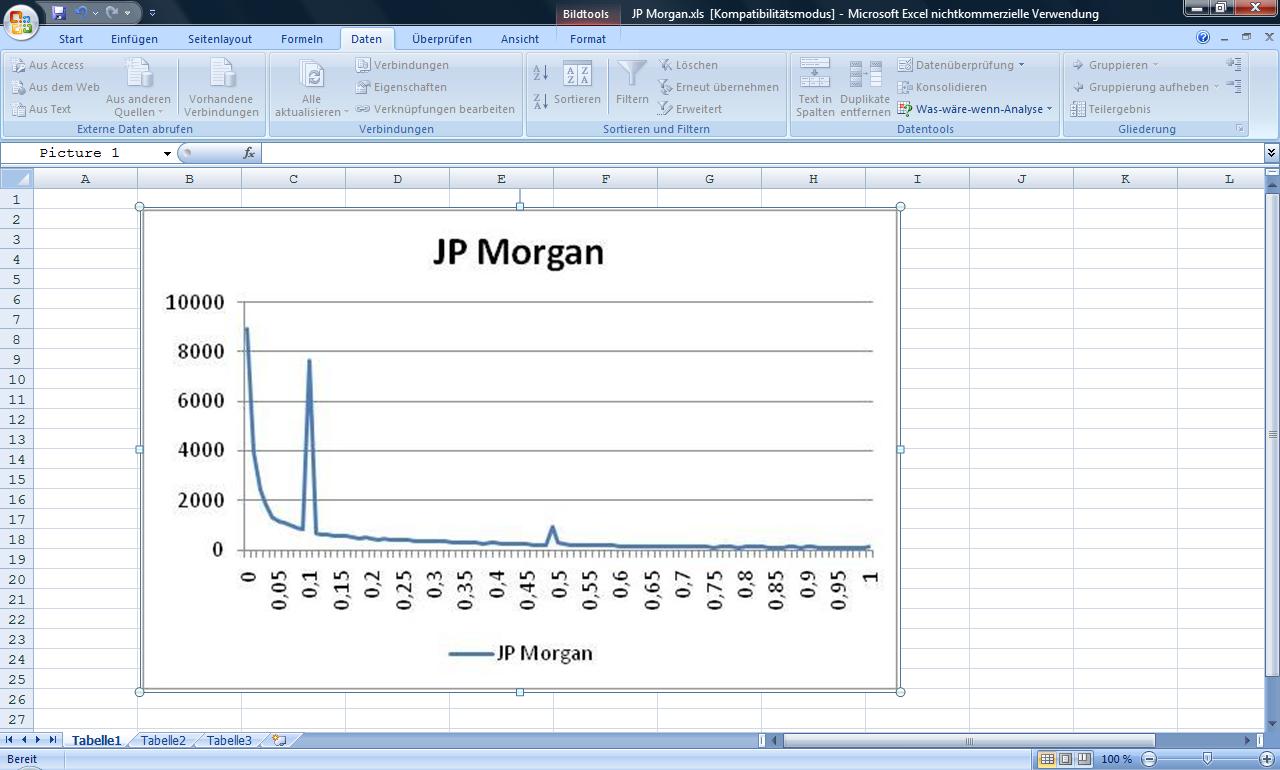The height and width of the screenshot is (770, 1280).
Task: Sort ascending with the A-Z icon
Action: click(x=541, y=73)
